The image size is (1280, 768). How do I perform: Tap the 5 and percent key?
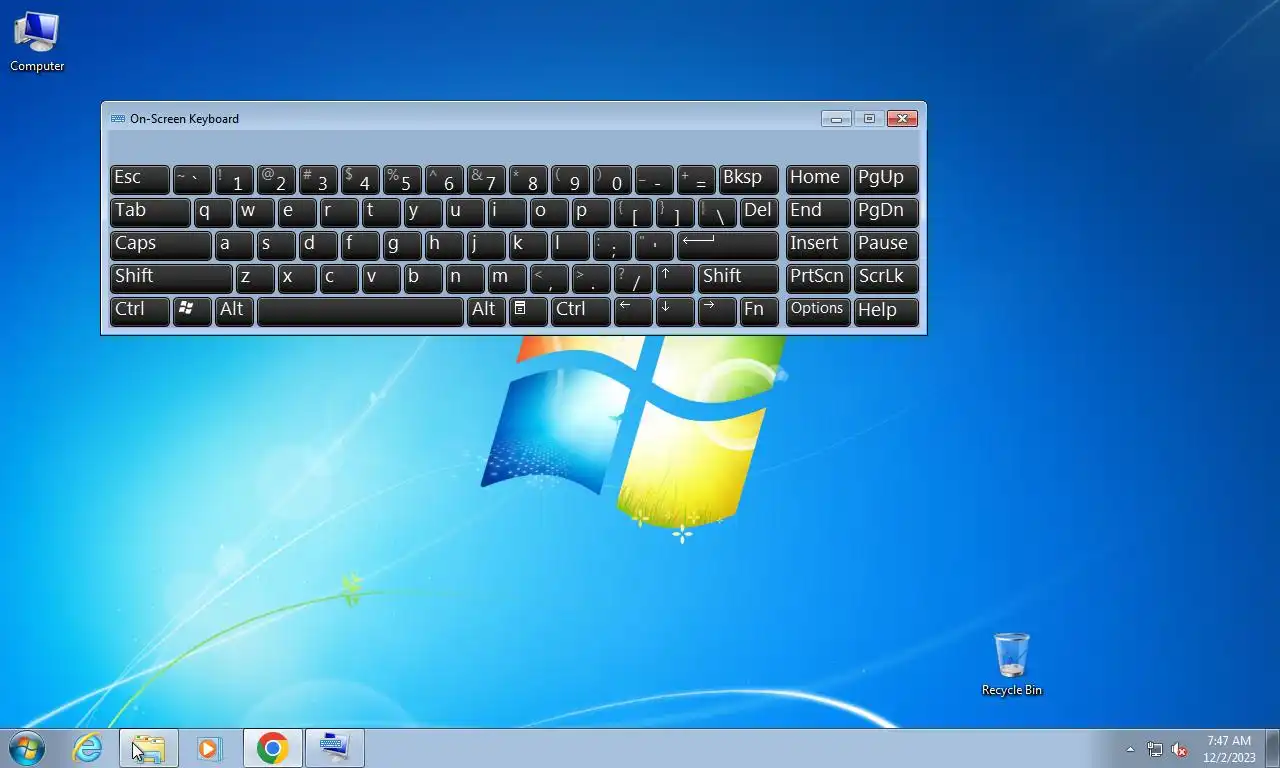click(402, 179)
